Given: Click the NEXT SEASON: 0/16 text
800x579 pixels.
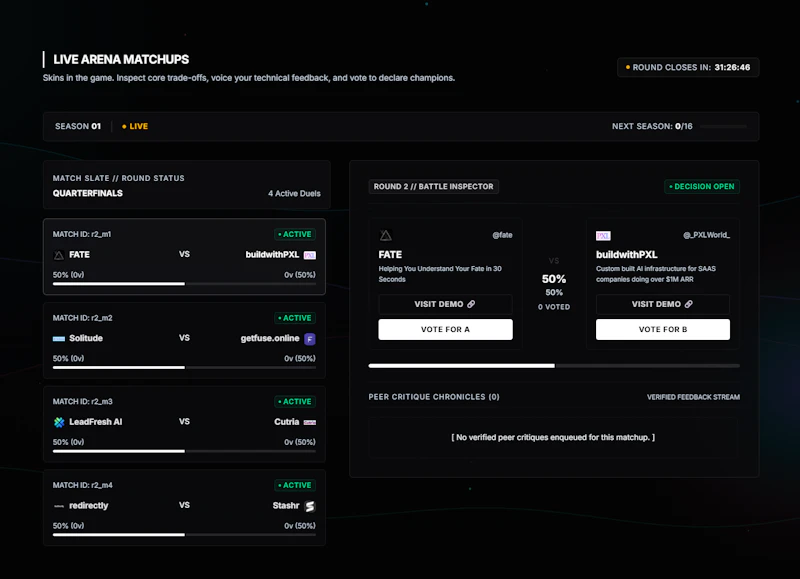Looking at the screenshot, I should 652,127.
